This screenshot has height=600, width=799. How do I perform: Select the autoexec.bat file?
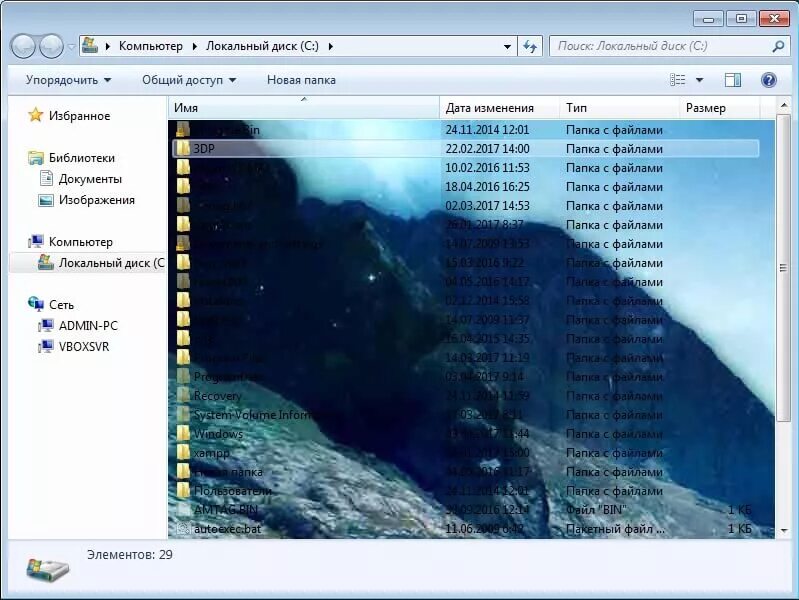(227, 529)
